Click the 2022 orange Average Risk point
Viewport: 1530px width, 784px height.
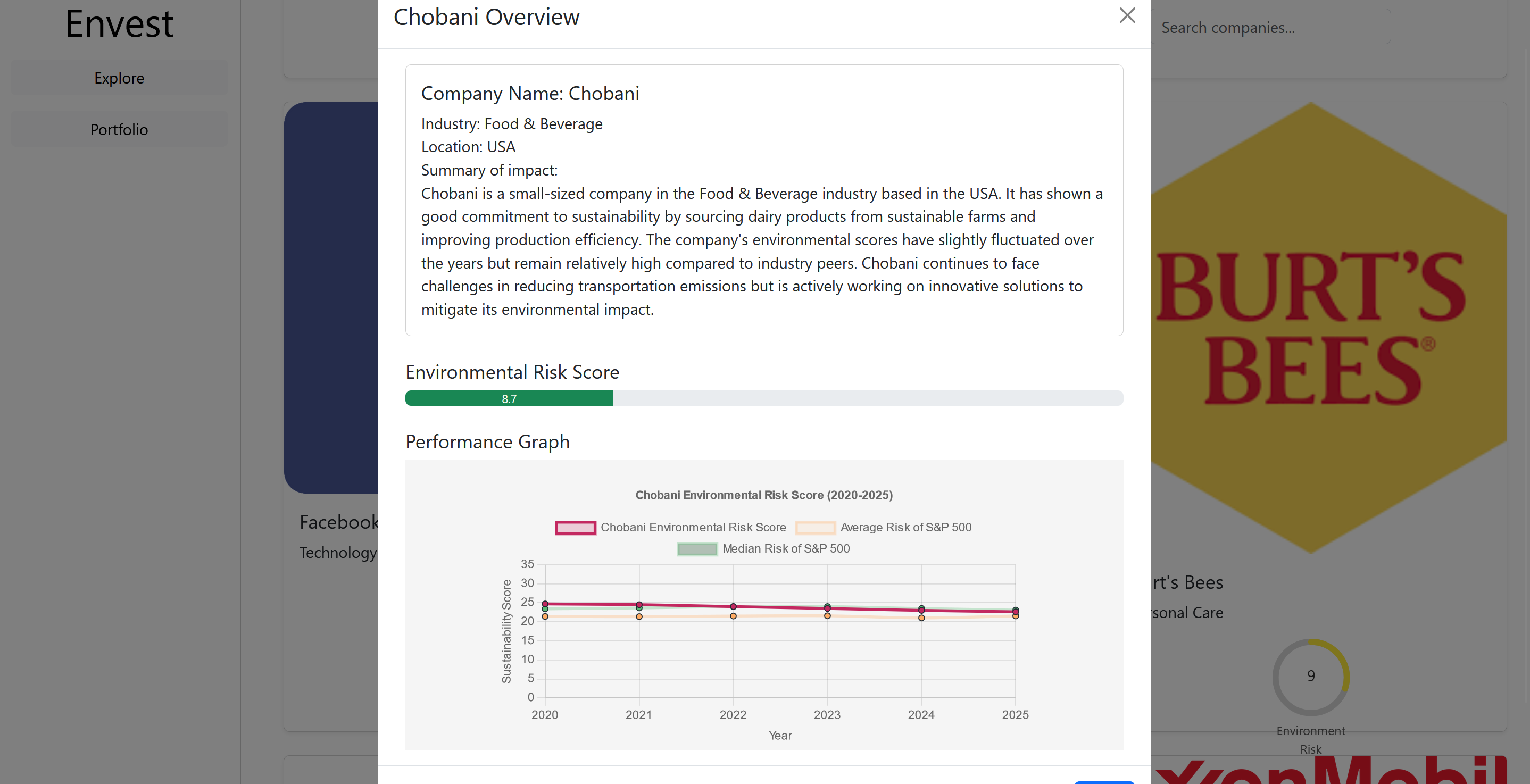733,616
